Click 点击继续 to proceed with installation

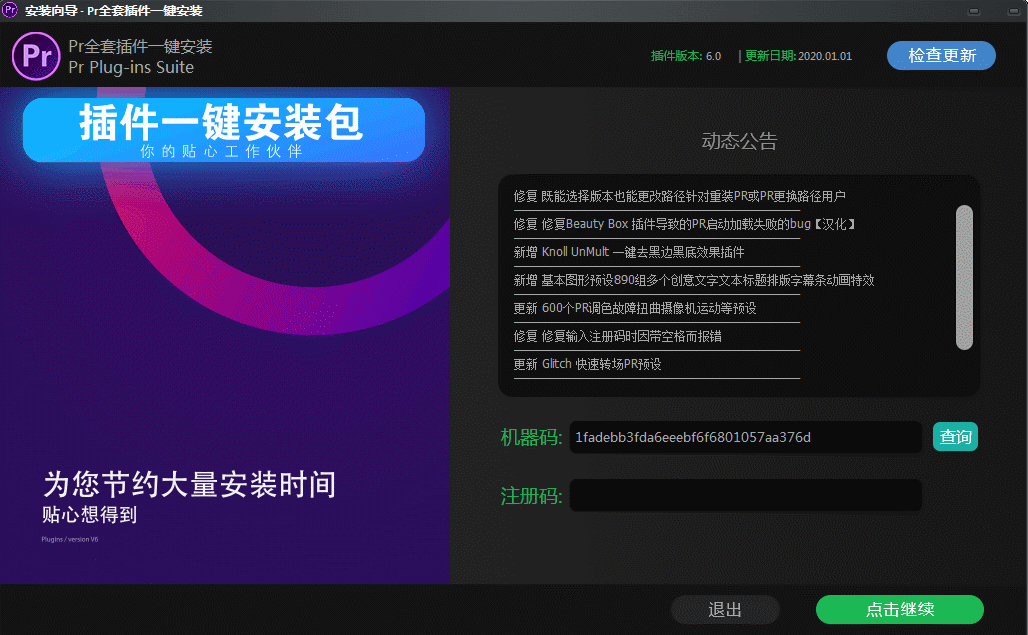899,610
